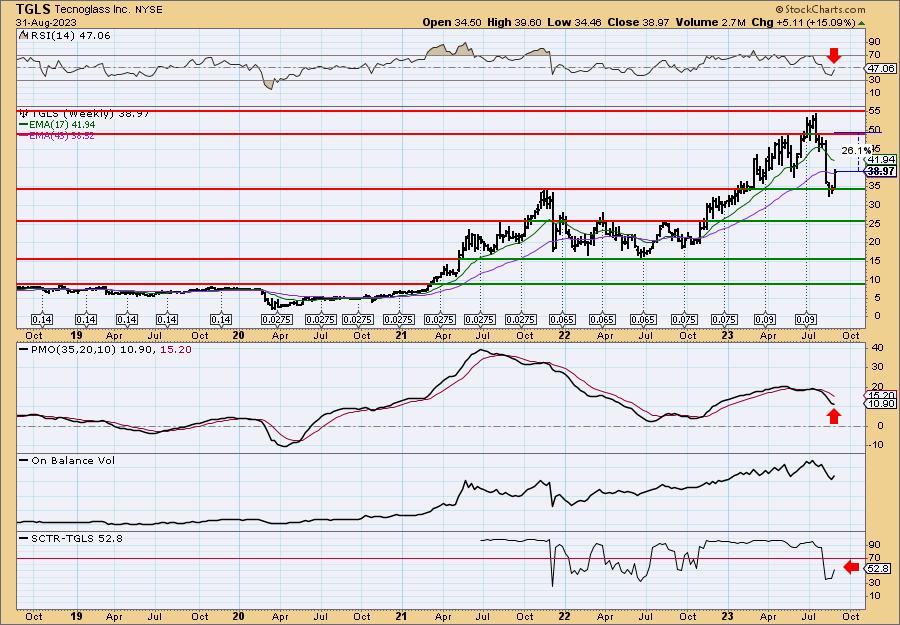Click the 47.06 RSI value tag on axis
Viewport: 900px width, 625px height.
pyautogui.click(x=882, y=68)
